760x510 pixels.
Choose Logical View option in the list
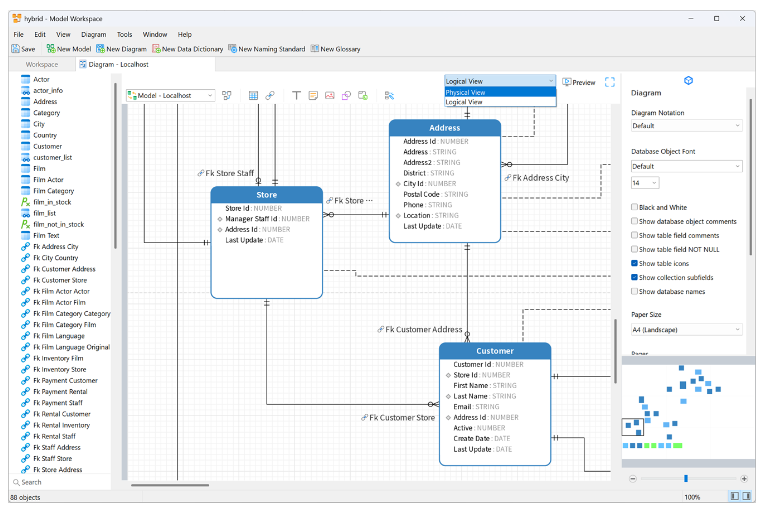(500, 102)
